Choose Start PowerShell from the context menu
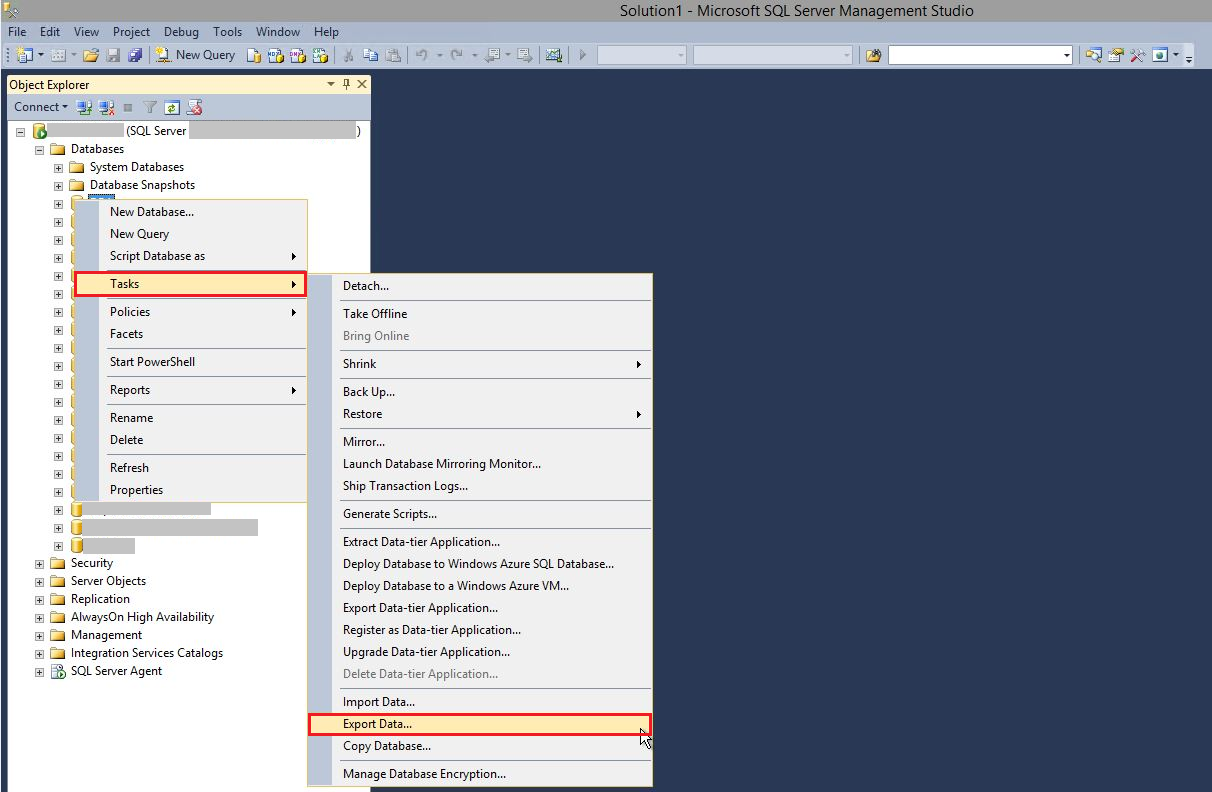 (x=190, y=362)
